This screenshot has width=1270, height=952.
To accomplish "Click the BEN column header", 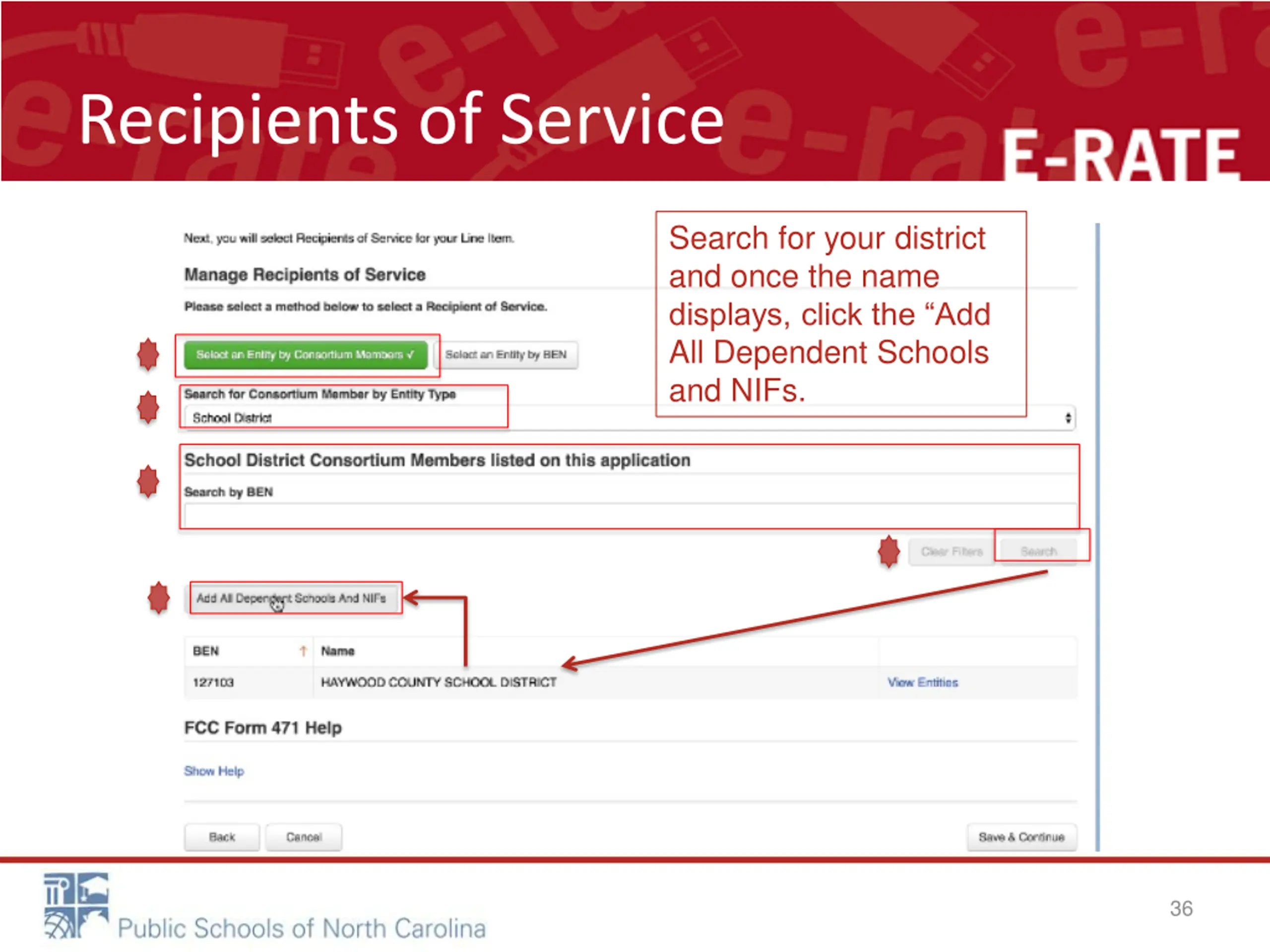I will pos(206,652).
